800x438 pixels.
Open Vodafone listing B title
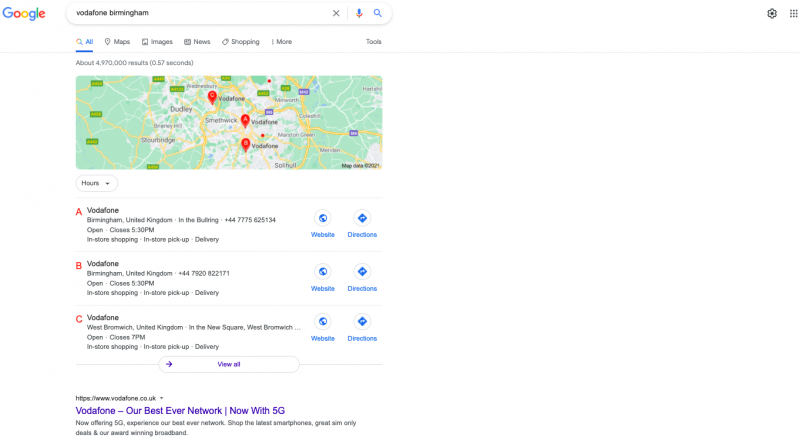tap(103, 264)
